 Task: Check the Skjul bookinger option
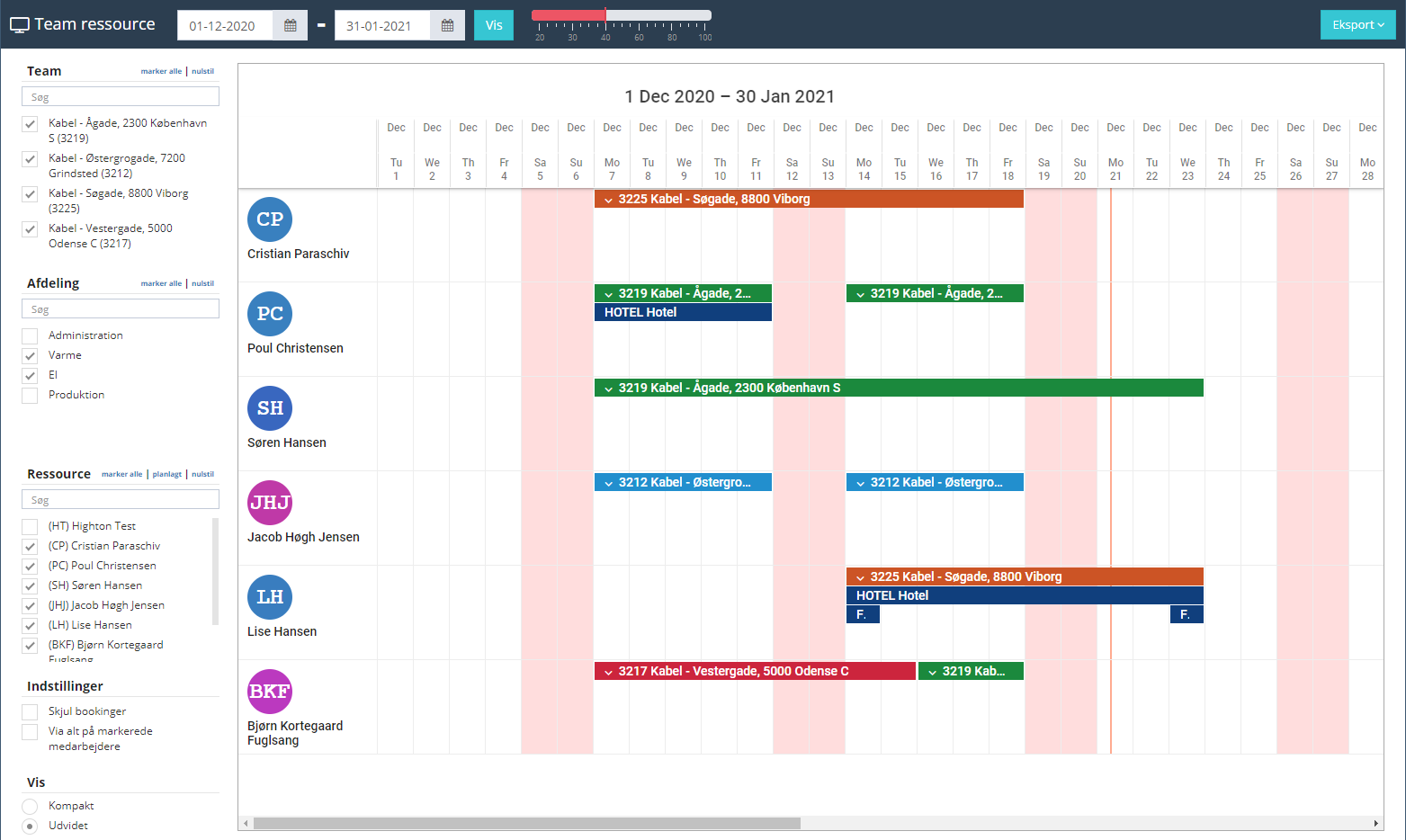tap(30, 711)
